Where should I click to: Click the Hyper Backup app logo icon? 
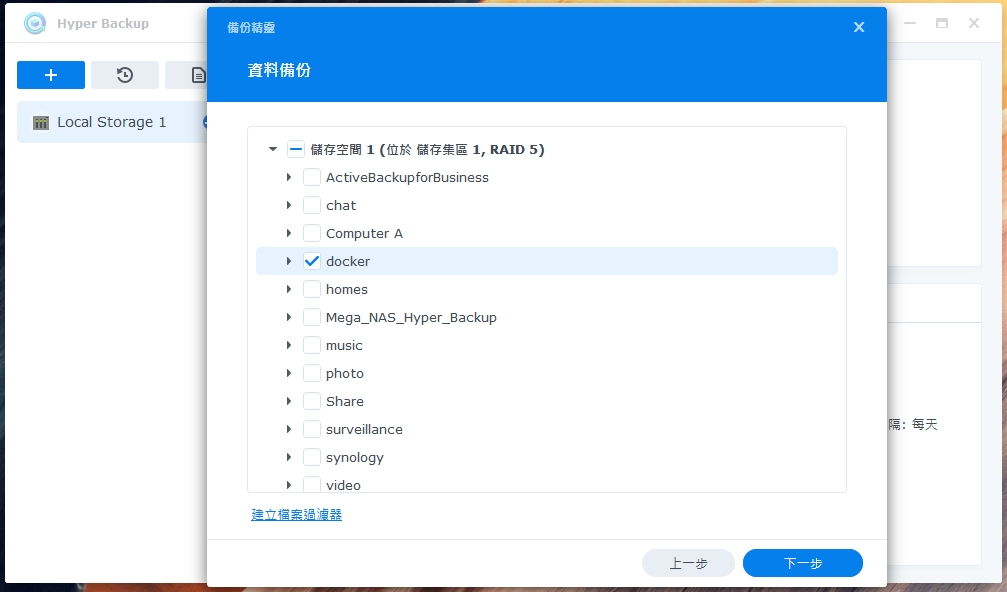tap(35, 24)
